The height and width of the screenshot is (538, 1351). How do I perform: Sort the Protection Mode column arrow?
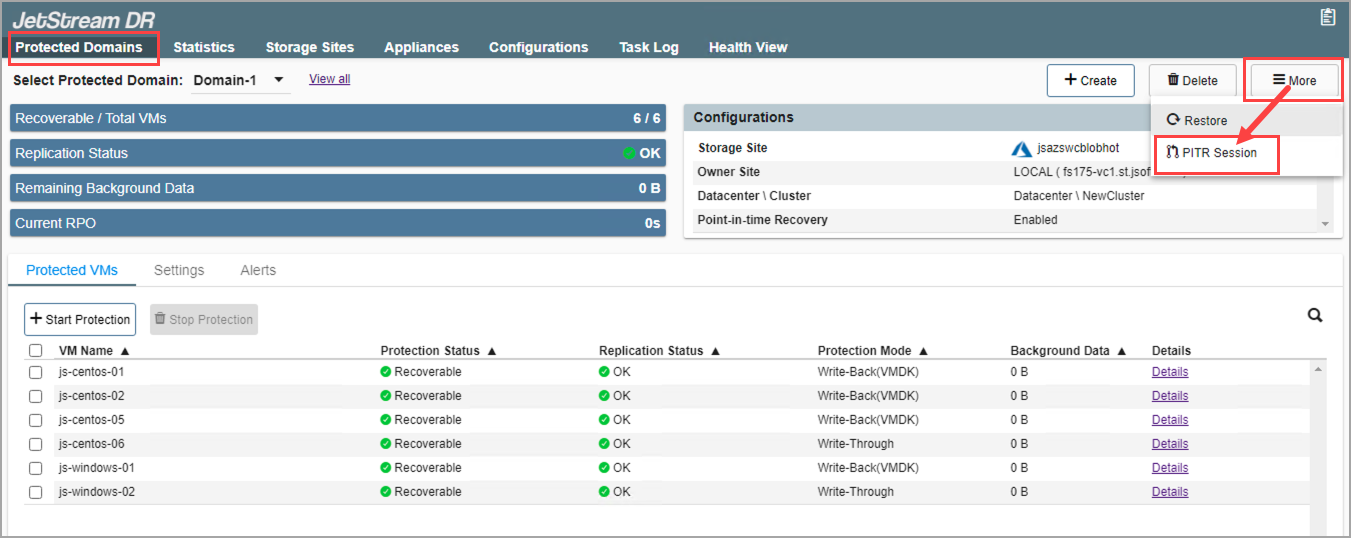(x=923, y=351)
